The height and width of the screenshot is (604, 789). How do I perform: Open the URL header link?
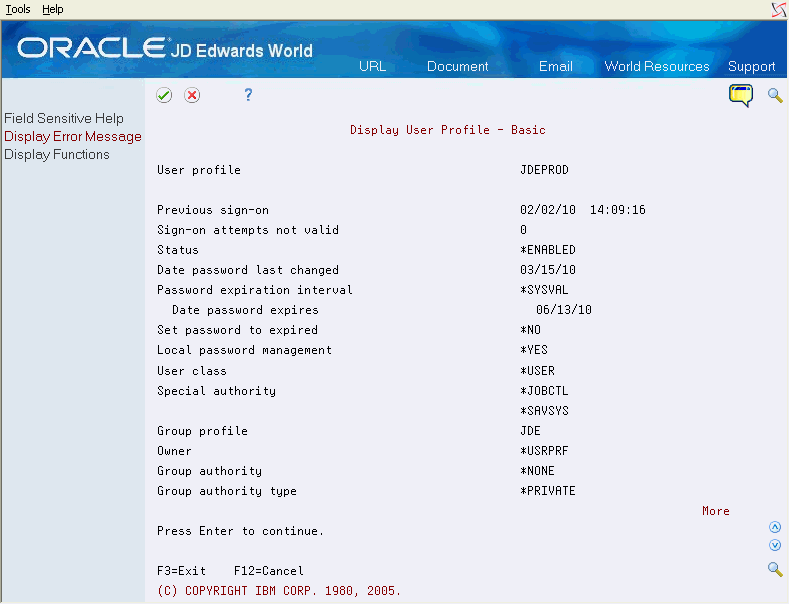click(x=372, y=66)
